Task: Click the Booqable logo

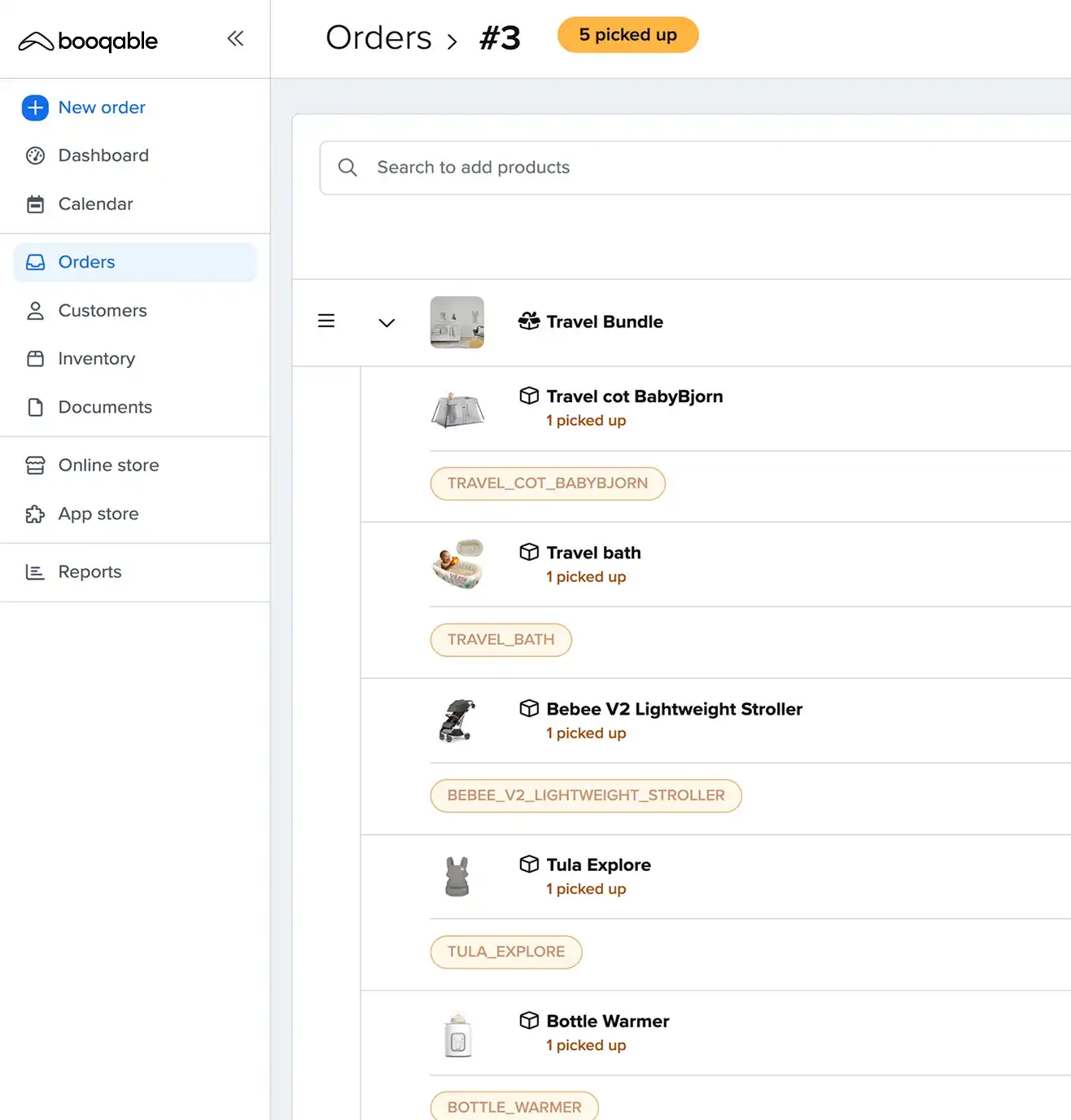Action: [x=88, y=41]
